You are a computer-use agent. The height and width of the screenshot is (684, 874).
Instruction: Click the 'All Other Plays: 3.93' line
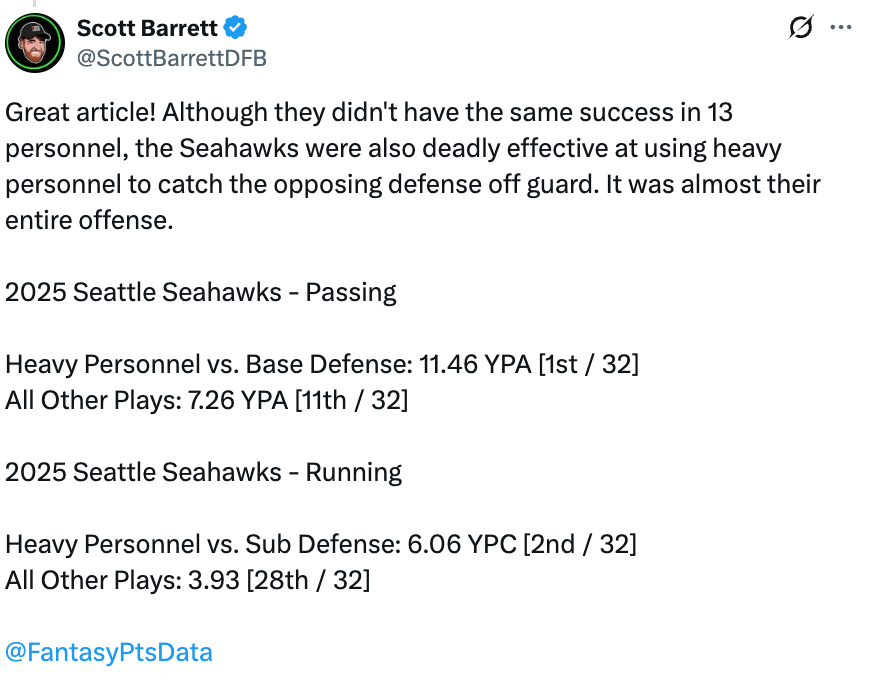[187, 580]
